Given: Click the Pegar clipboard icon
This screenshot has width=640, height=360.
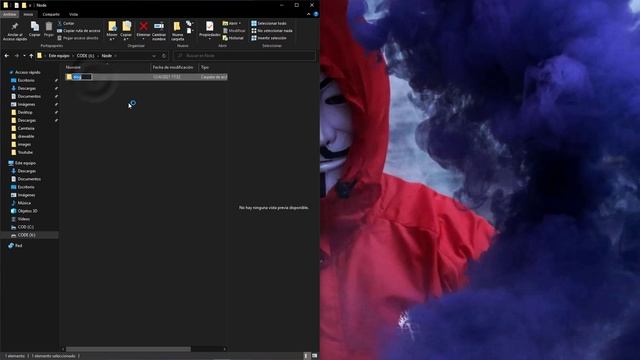Looking at the screenshot, I should 49,27.
